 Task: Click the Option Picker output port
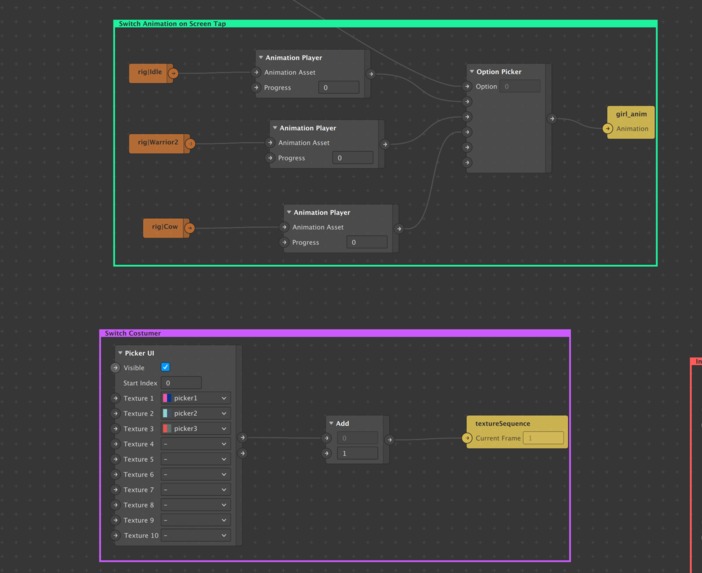click(552, 119)
